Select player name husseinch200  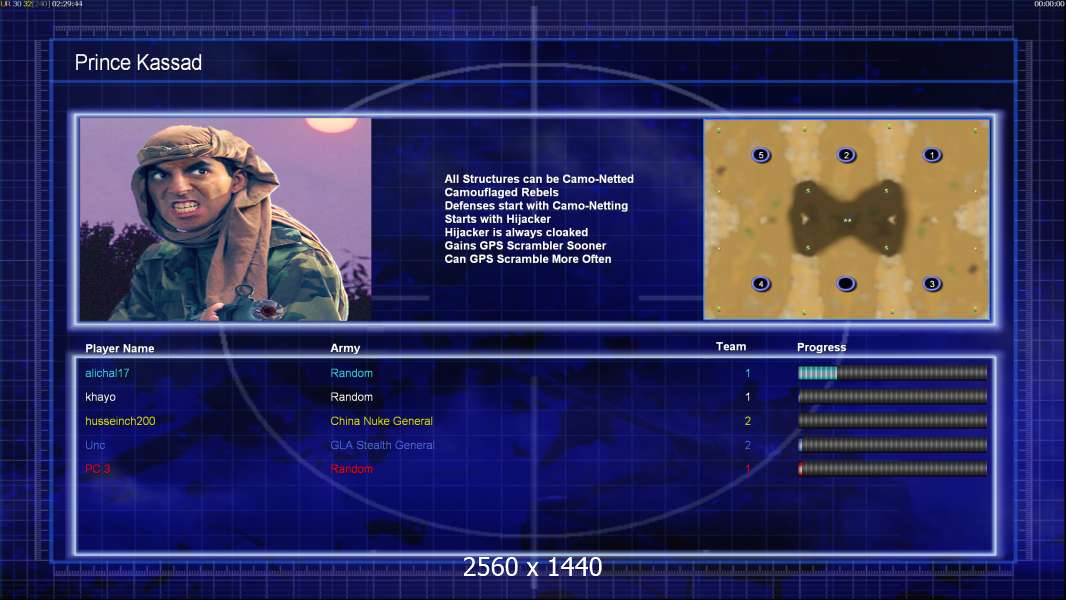[120, 421]
